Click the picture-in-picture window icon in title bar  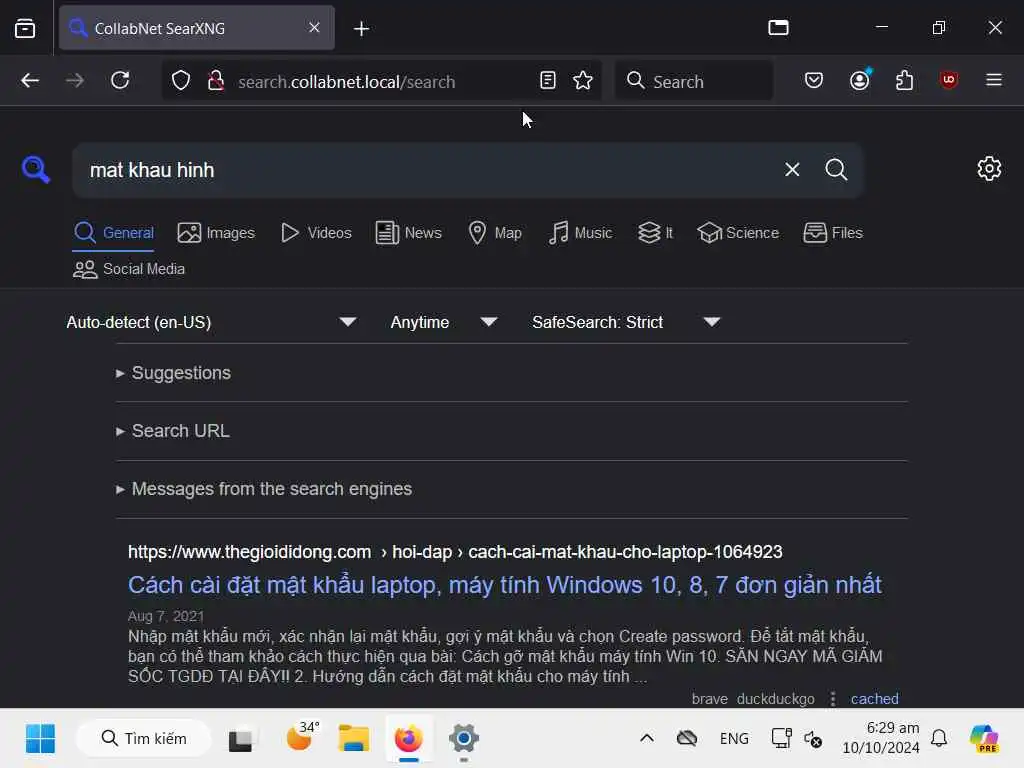tap(778, 27)
